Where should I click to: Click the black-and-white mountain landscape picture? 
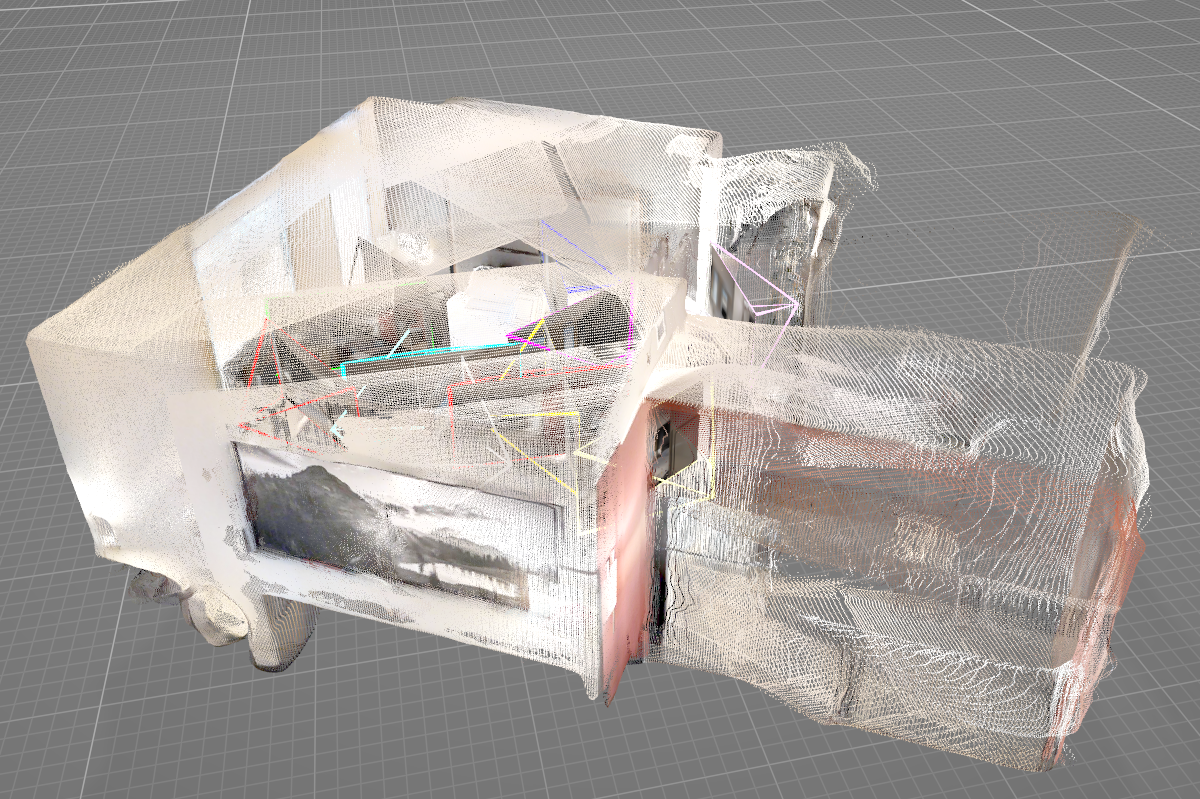pyautogui.click(x=390, y=525)
